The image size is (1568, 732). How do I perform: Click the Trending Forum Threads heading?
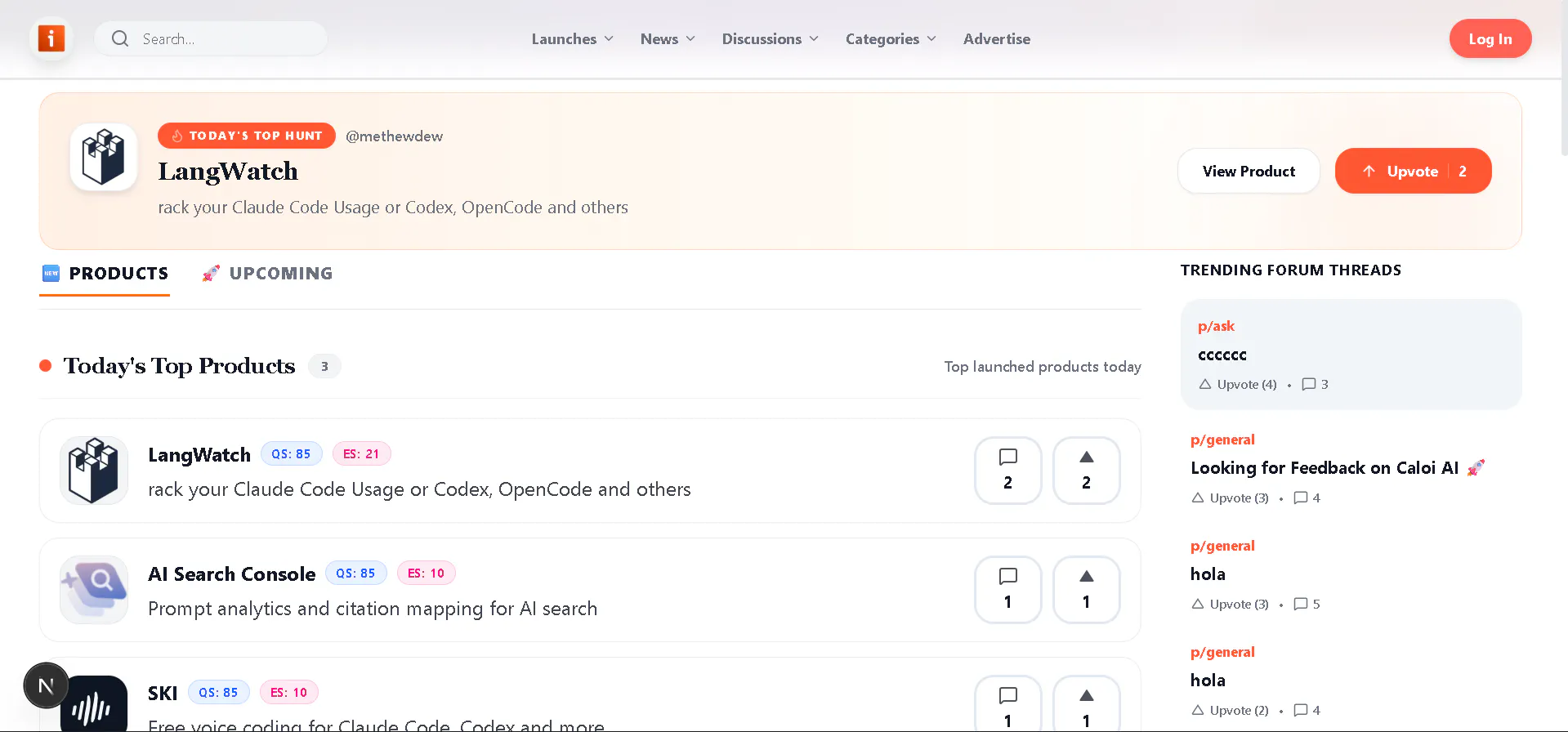[1291, 270]
